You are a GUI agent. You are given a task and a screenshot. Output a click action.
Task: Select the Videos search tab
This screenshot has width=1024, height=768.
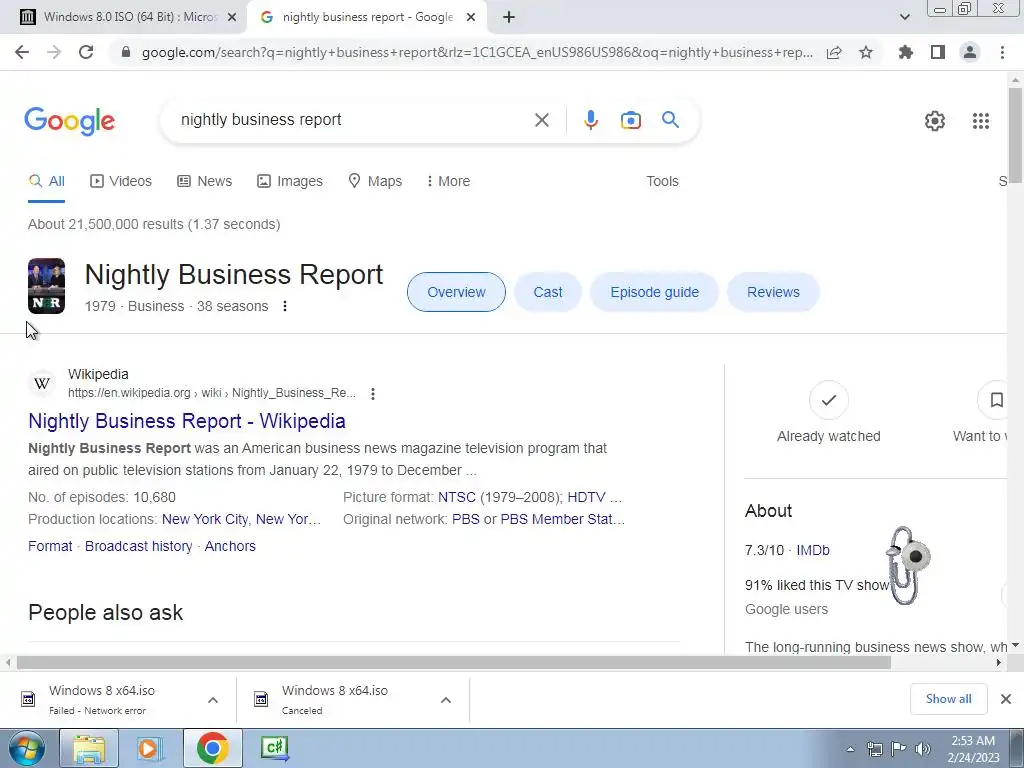pyautogui.click(x=121, y=181)
